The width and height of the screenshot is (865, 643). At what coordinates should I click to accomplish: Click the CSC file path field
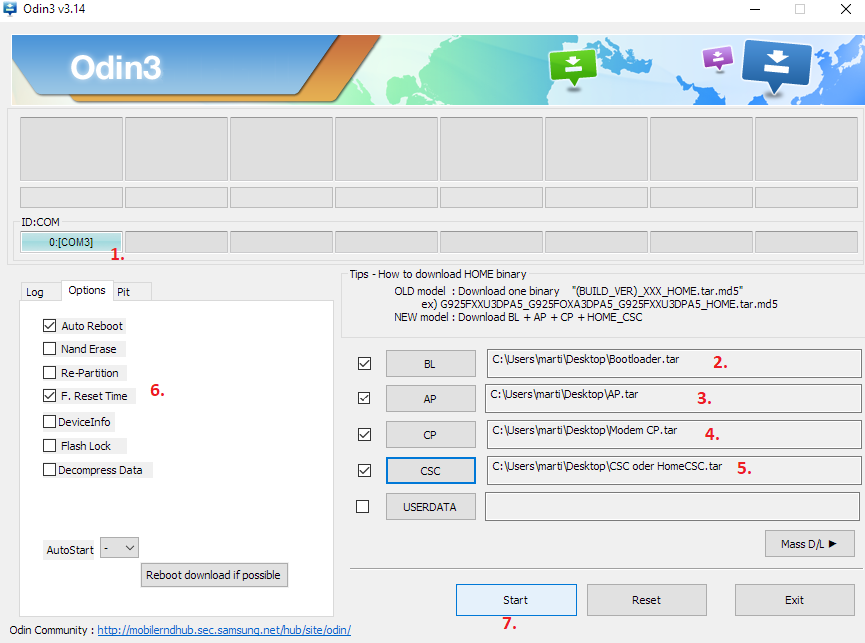672,469
